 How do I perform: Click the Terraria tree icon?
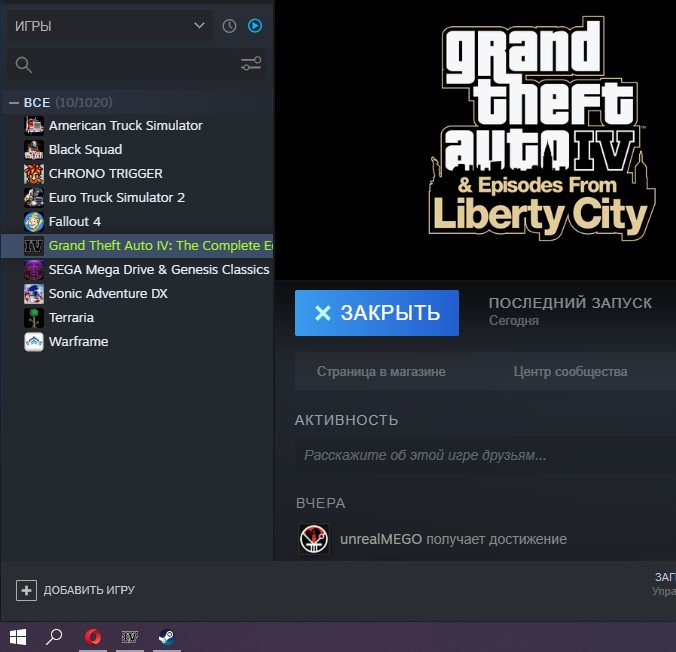34,317
